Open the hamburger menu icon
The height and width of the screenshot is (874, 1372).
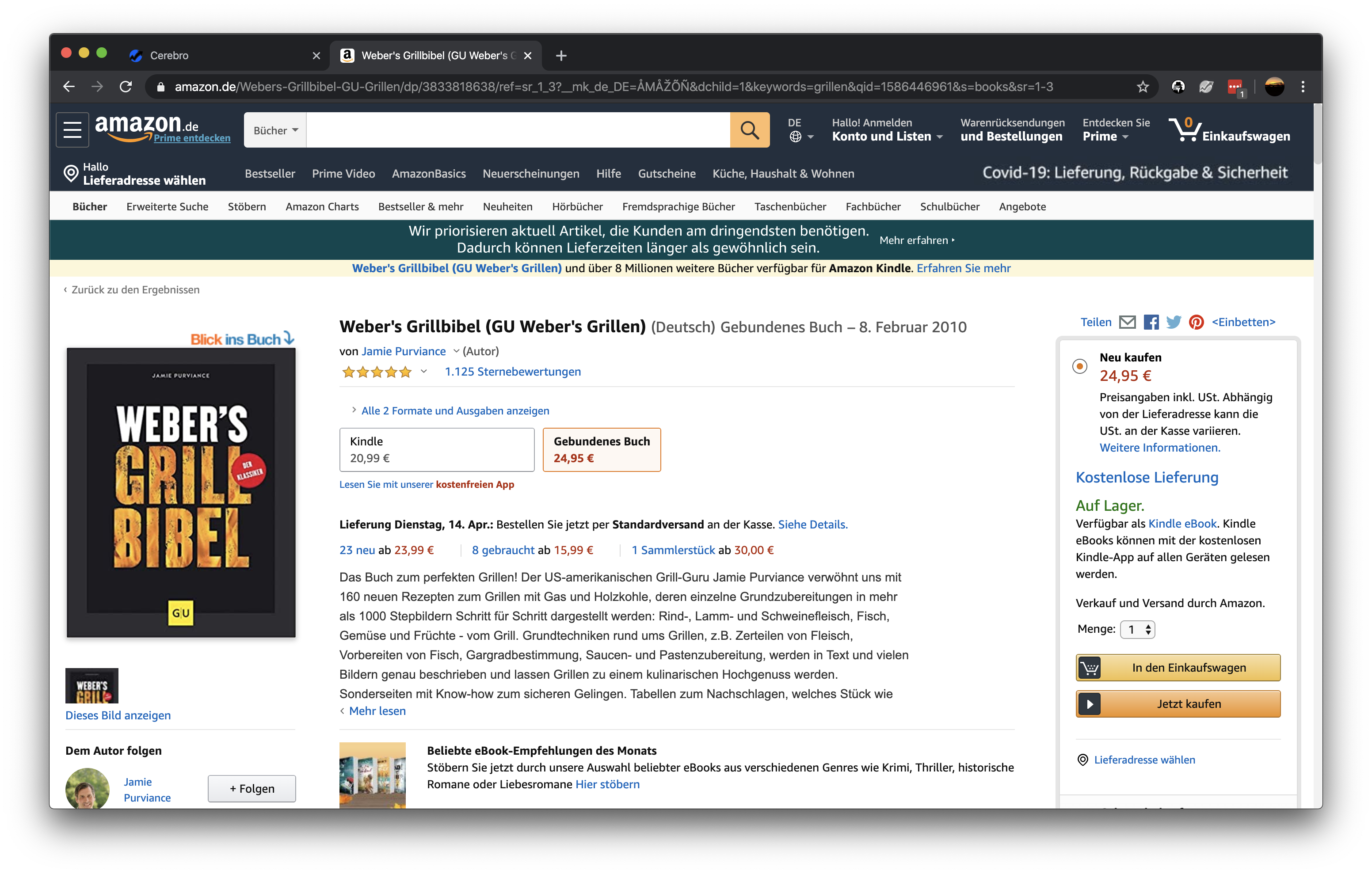point(72,130)
